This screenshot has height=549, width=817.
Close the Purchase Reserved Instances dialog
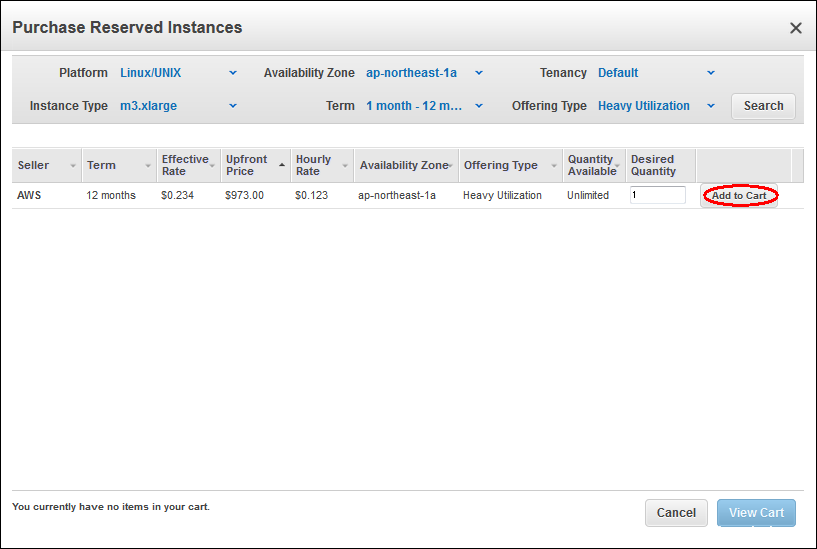point(796,28)
